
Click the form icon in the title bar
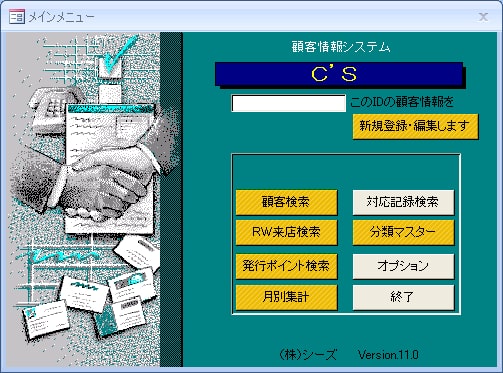tap(17, 17)
